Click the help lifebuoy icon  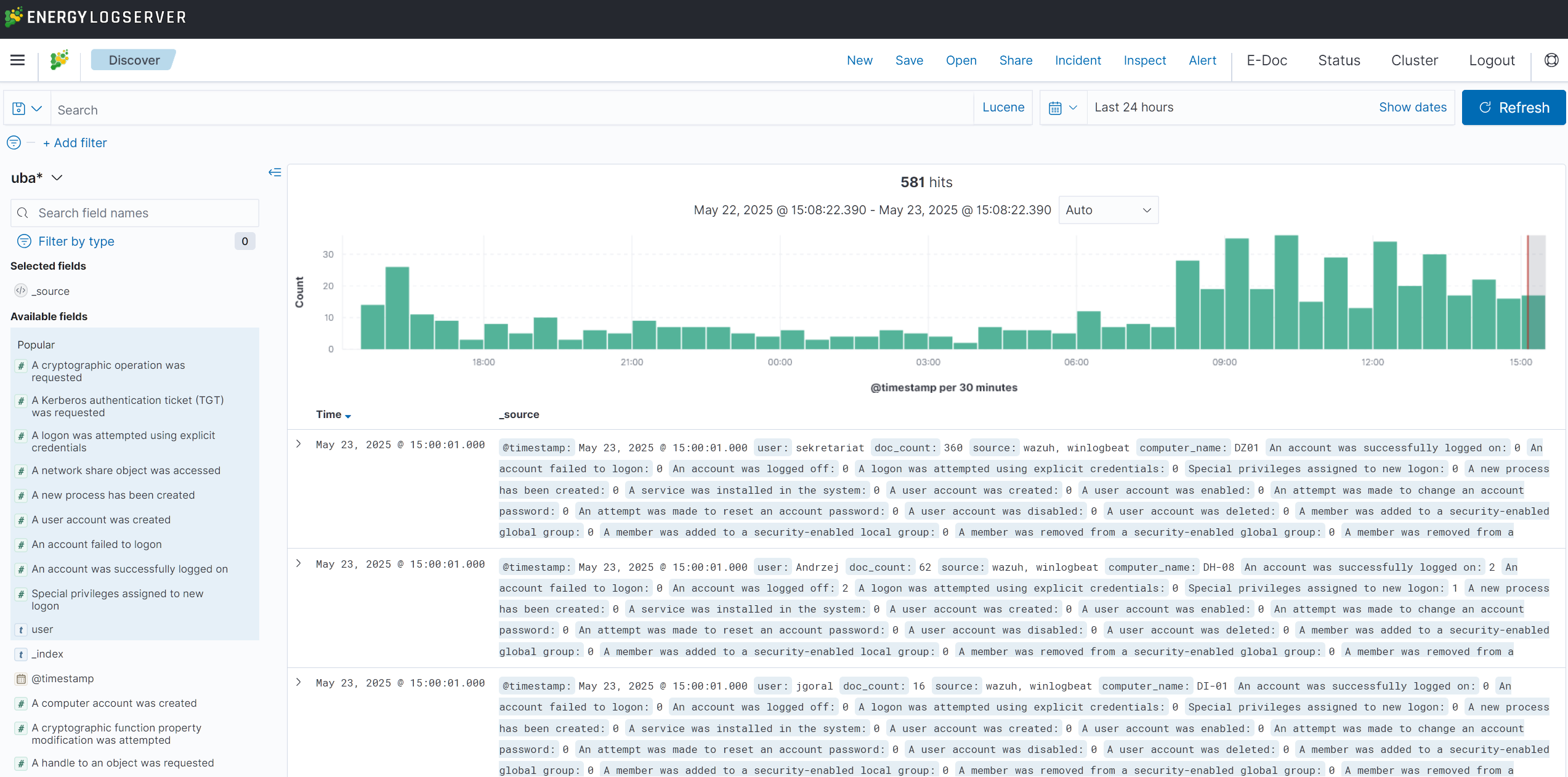(1551, 60)
